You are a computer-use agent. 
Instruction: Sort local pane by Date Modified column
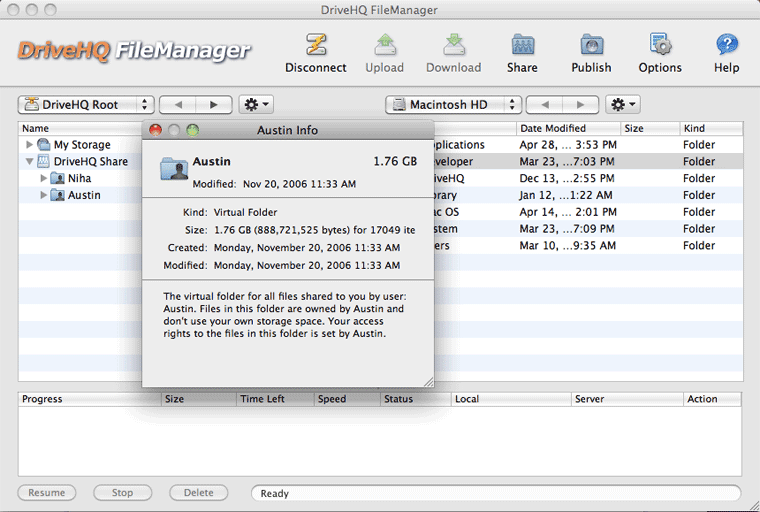coord(568,128)
